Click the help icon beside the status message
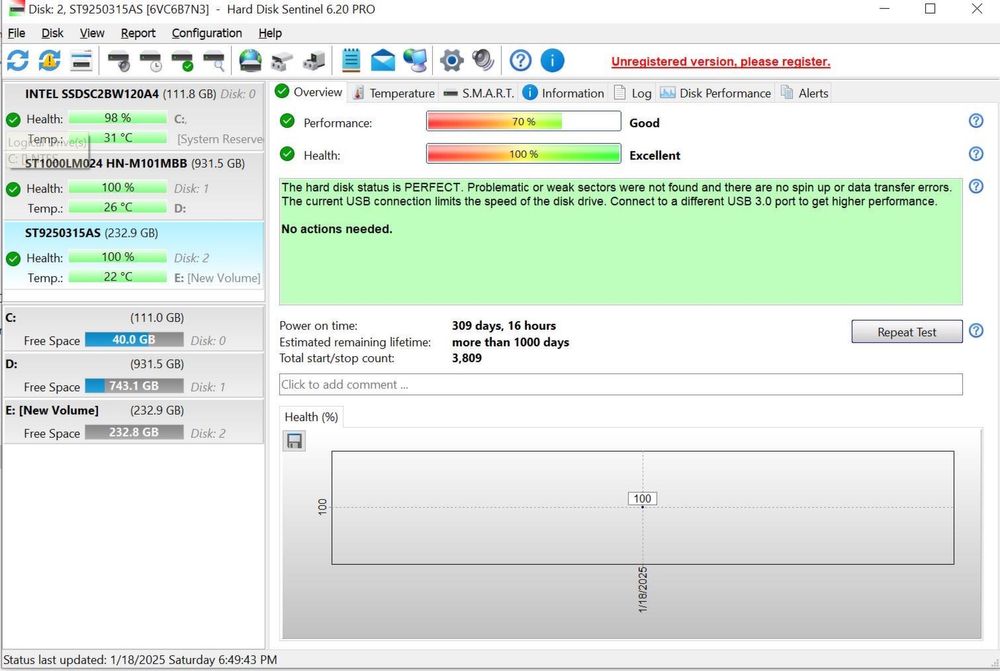Viewport: 1000px width, 671px height. tap(976, 186)
